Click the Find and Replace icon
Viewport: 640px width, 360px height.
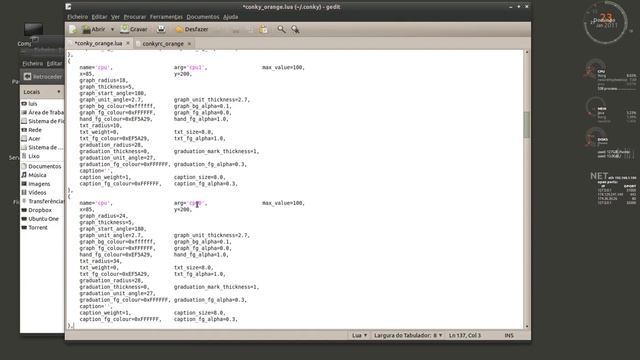point(295,29)
